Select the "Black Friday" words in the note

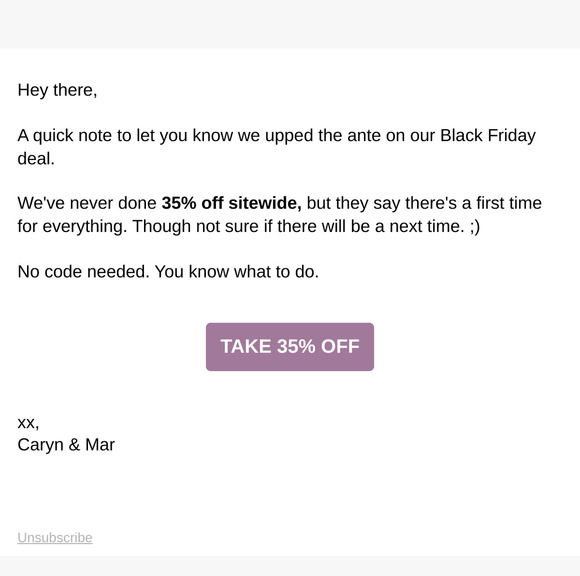coord(488,135)
